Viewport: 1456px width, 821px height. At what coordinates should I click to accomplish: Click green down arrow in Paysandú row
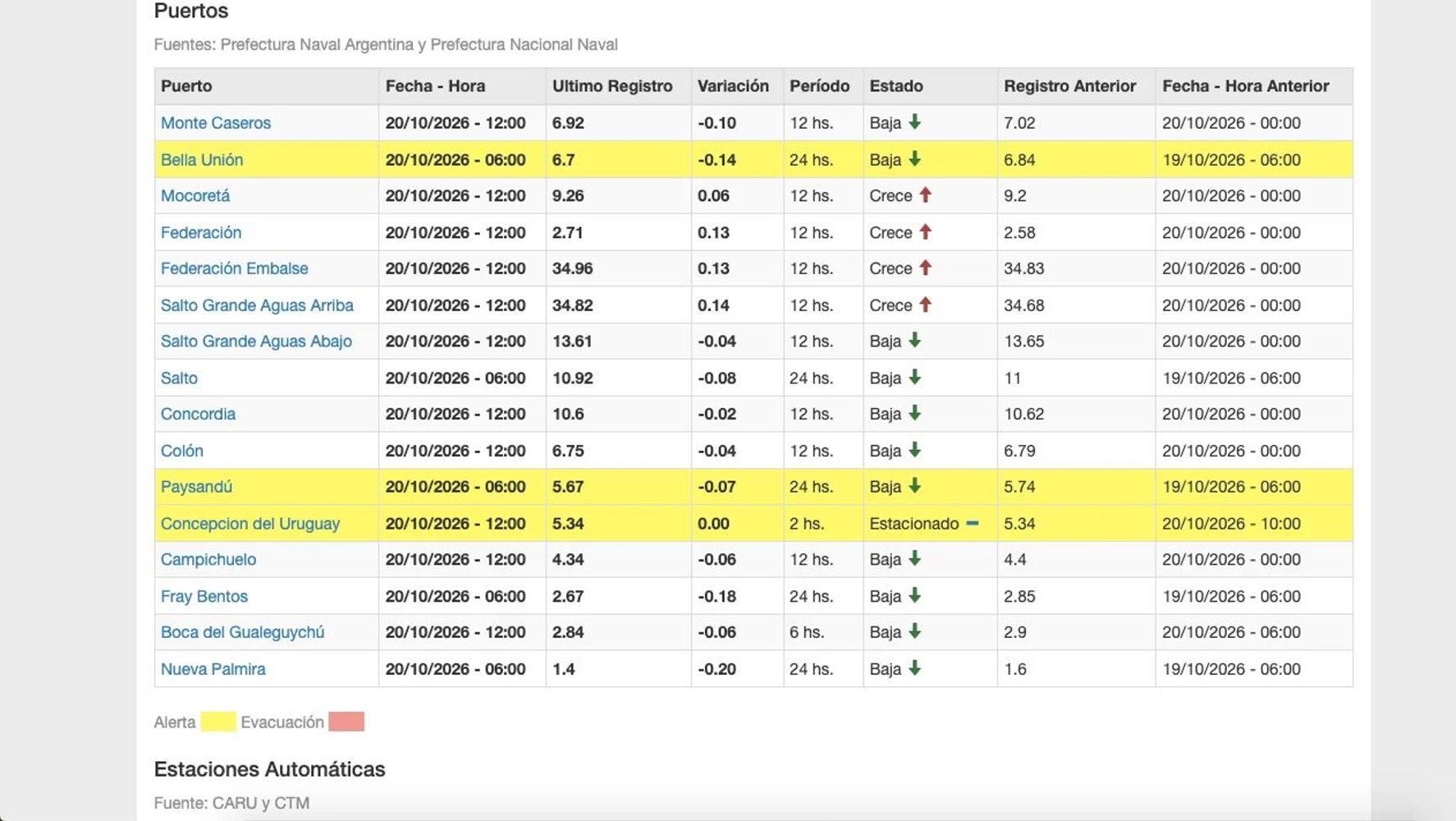[x=914, y=486]
